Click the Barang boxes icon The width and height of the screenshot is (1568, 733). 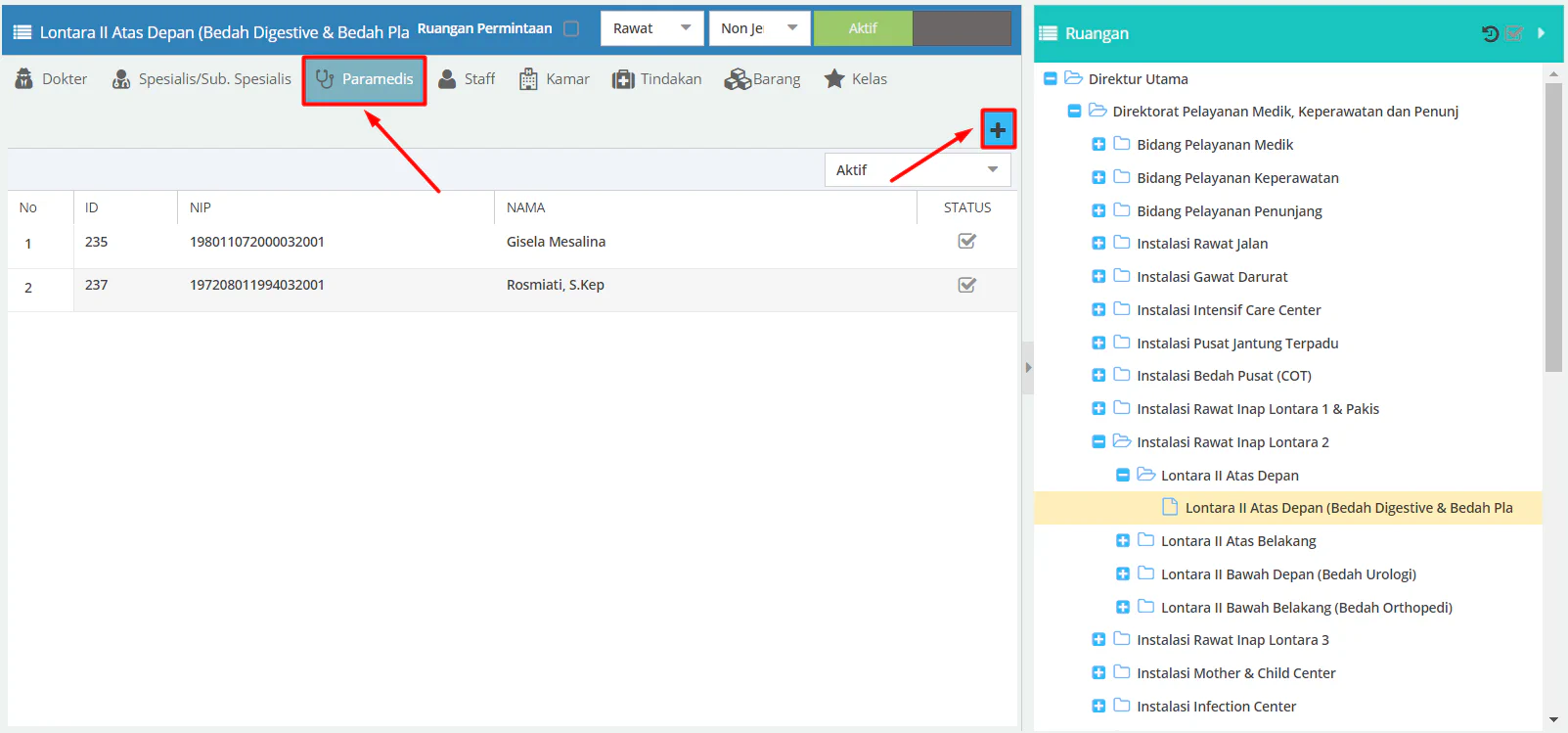738,79
